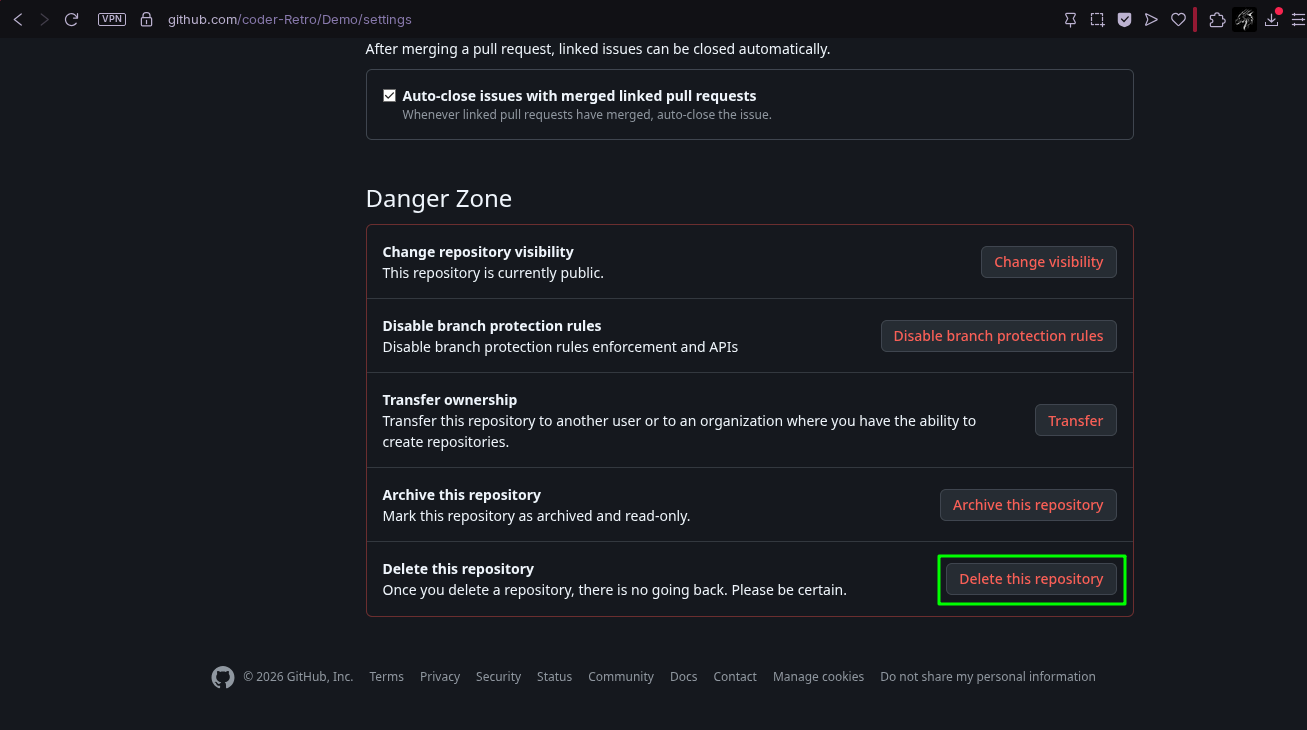Click the Transfer button
The image size is (1307, 730).
(x=1075, y=421)
